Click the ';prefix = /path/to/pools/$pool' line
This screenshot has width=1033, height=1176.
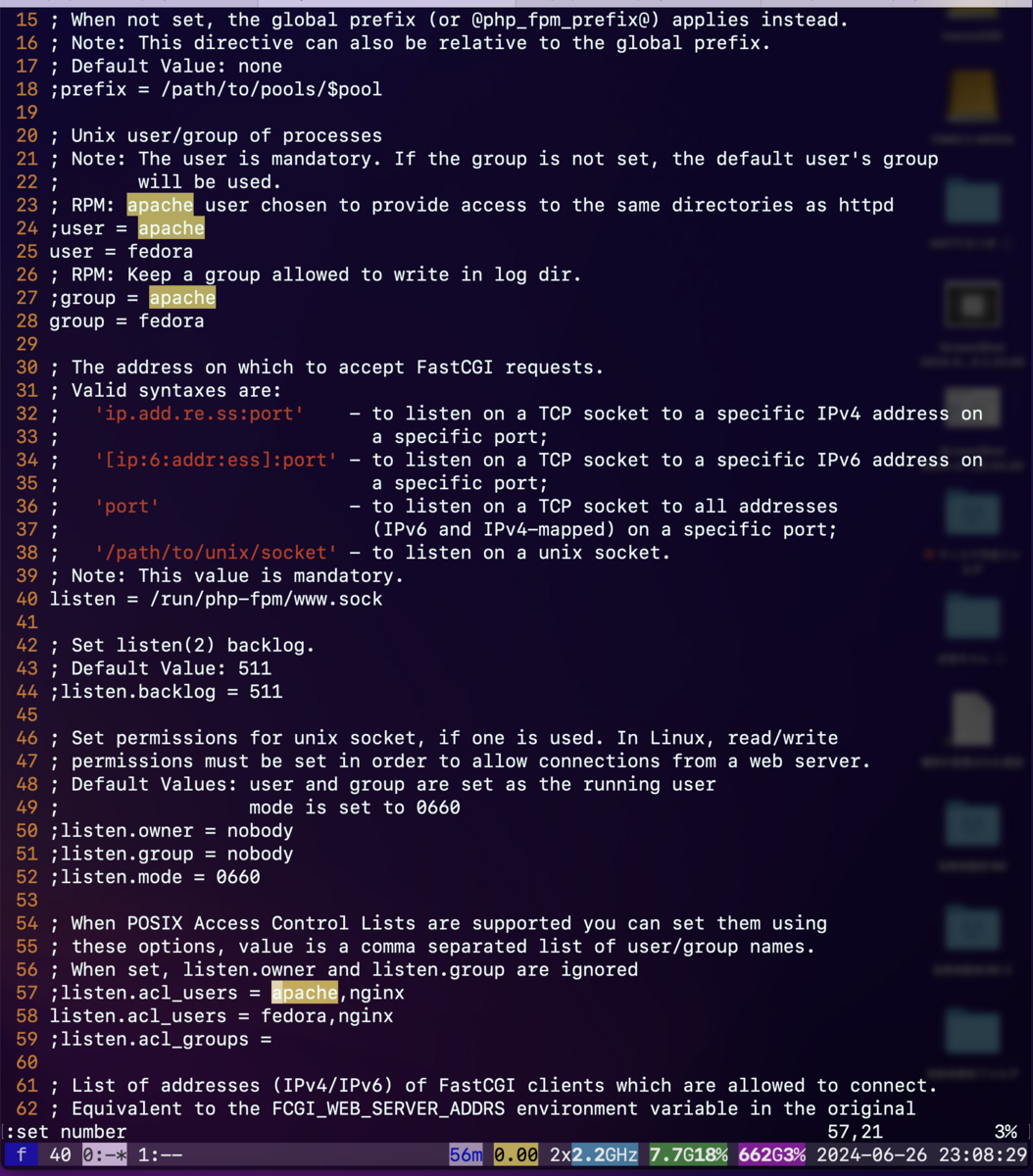[217, 89]
